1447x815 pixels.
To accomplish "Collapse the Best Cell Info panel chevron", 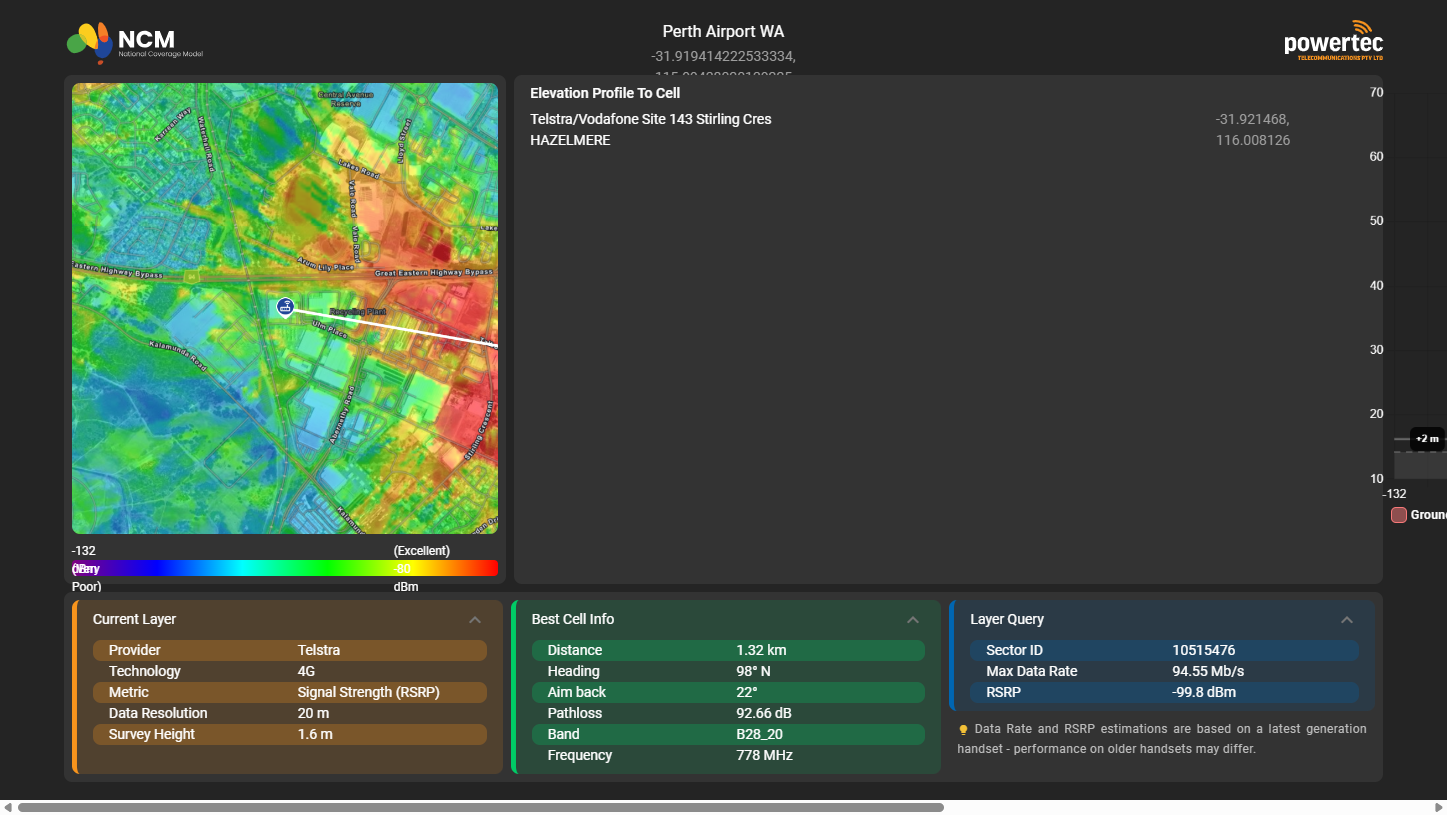I will 913,620.
